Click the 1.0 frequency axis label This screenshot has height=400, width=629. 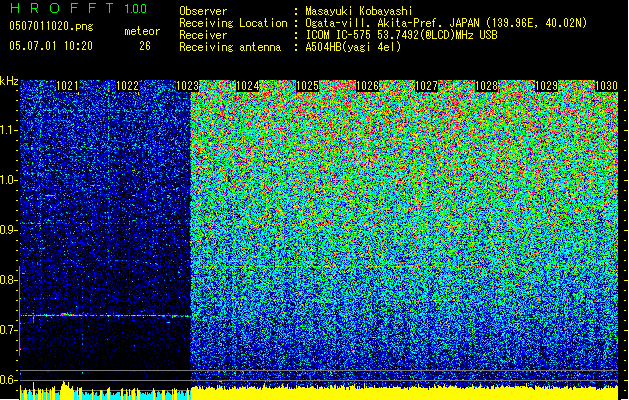9,181
